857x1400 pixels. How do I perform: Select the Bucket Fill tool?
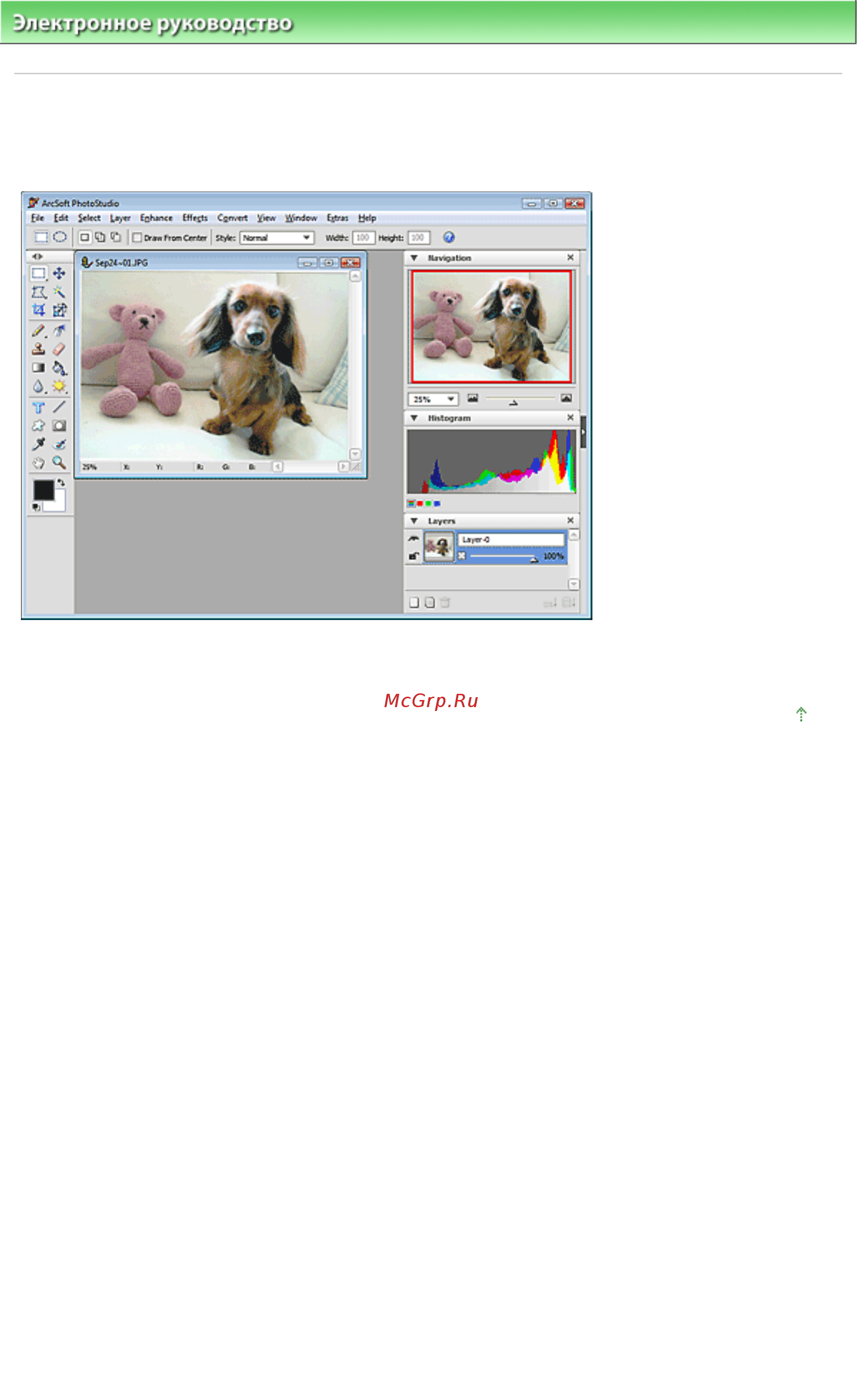59,368
